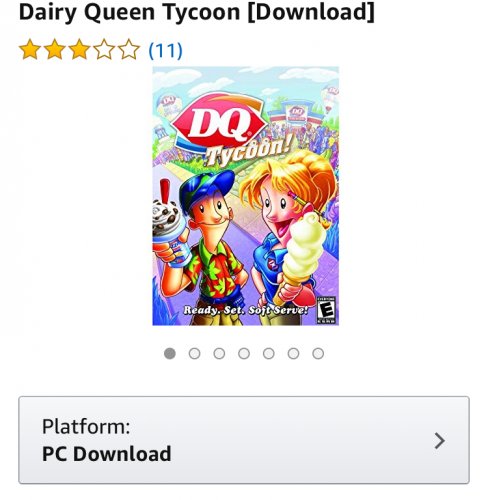The width and height of the screenshot is (488, 500).
Task: Select the fifth image carousel dot
Action: [x=269, y=353]
